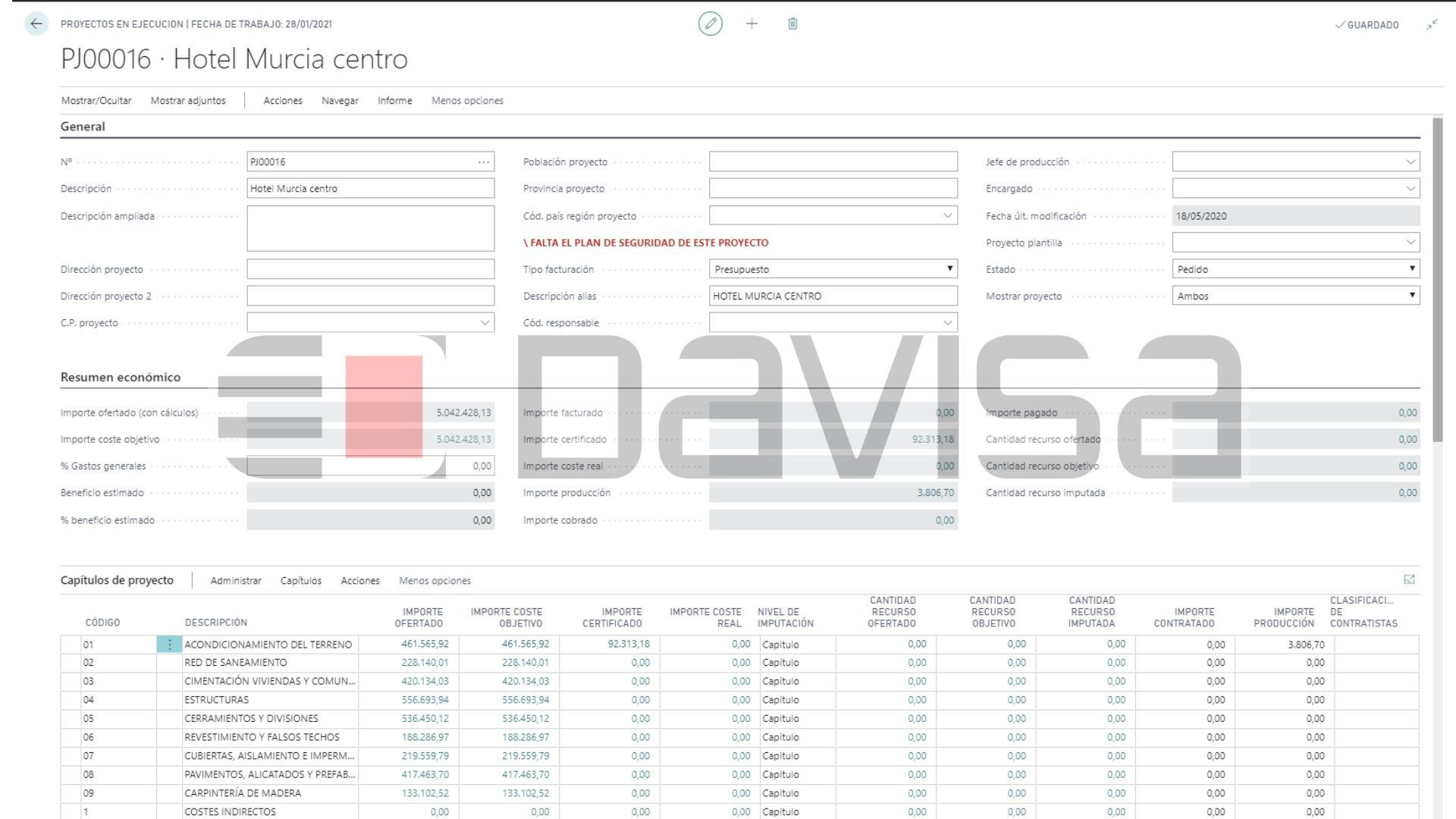Select the CERRAMIENTOS Y DIVISIONES cell
The width and height of the screenshot is (1456, 819).
click(251, 718)
